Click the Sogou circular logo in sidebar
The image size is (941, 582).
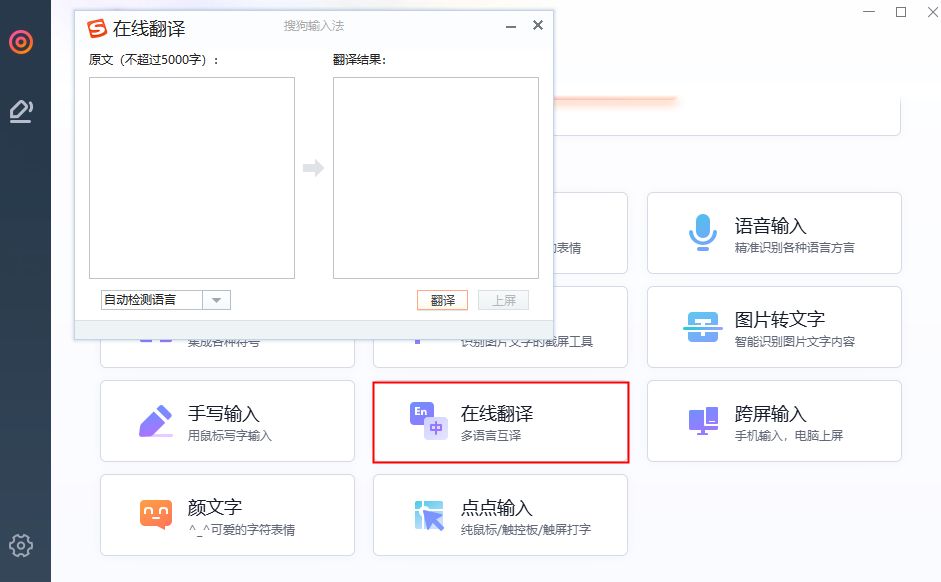(21, 41)
